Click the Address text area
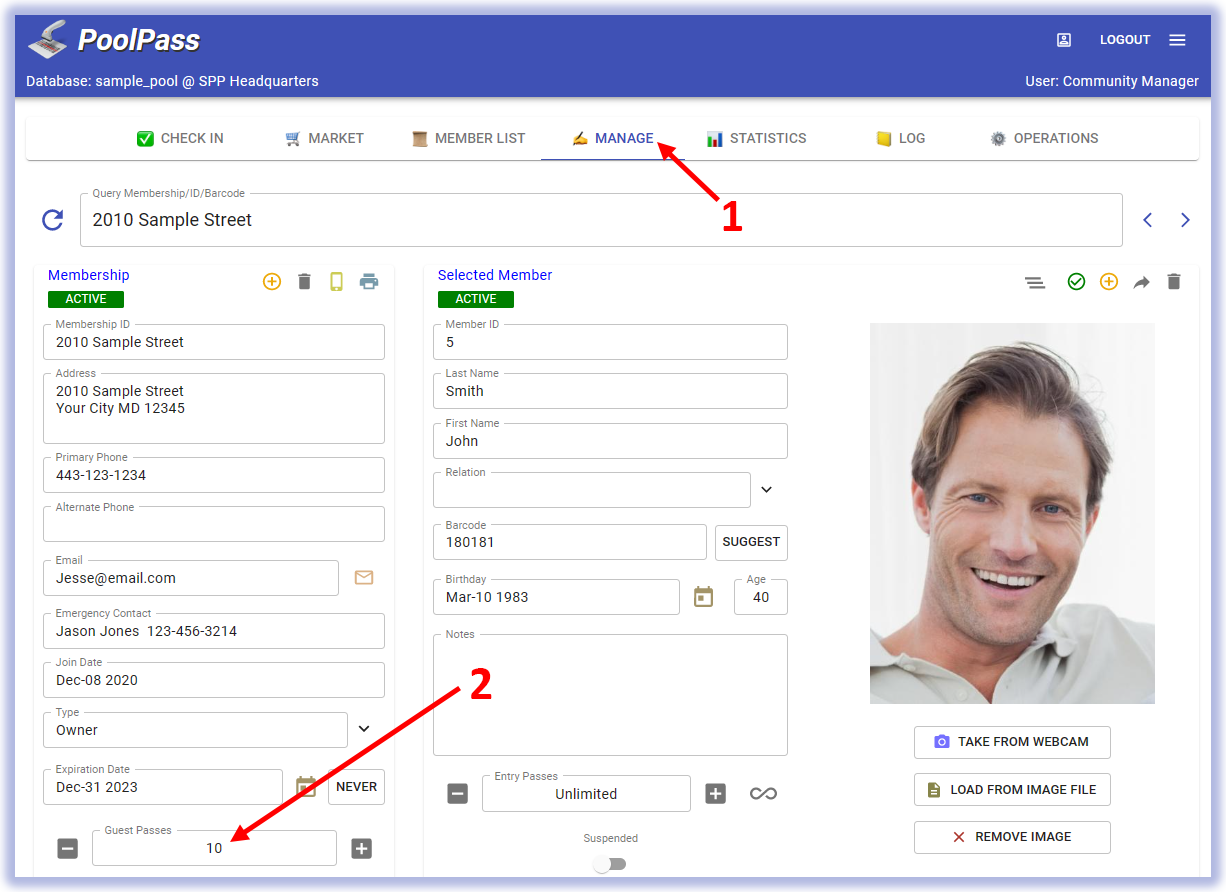 click(x=214, y=408)
